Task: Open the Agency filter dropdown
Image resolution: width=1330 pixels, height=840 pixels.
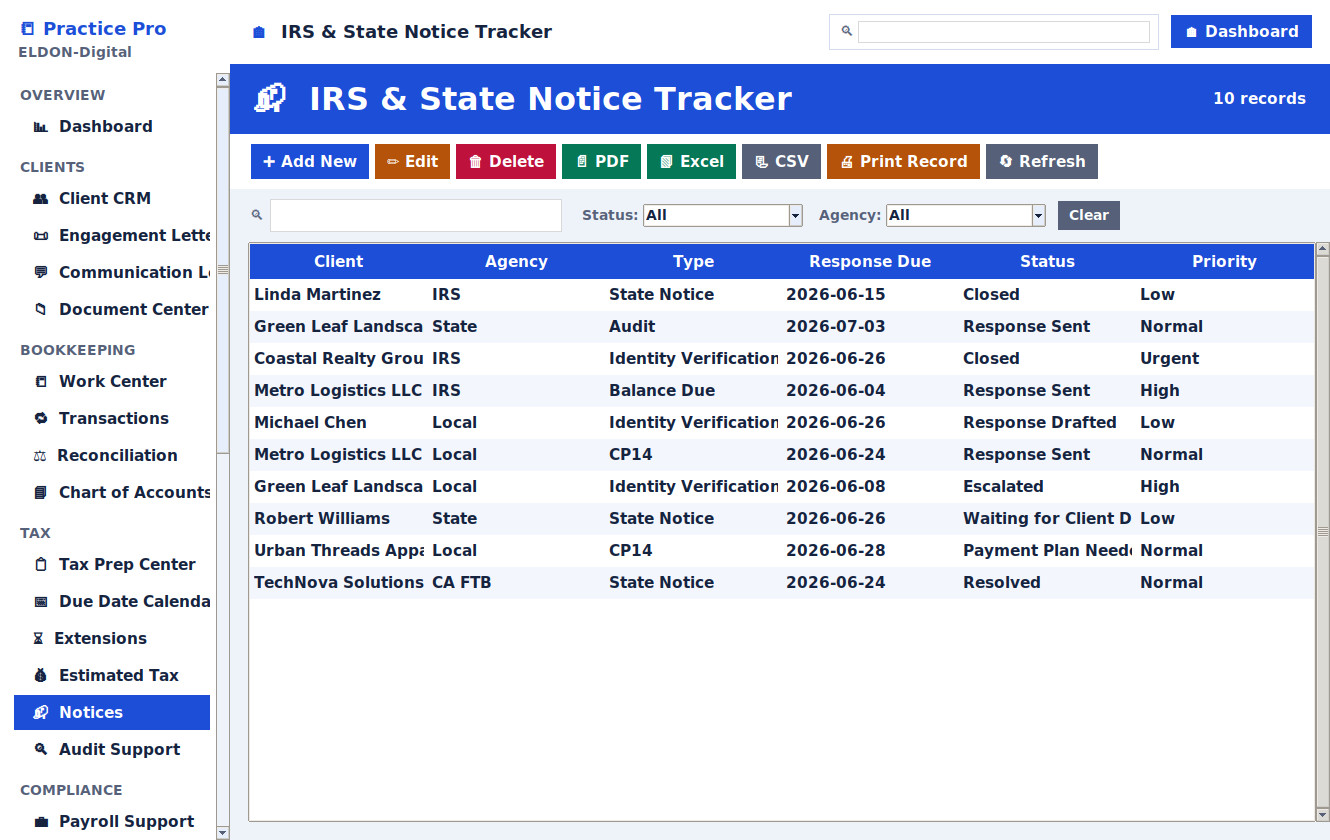Action: pos(966,215)
